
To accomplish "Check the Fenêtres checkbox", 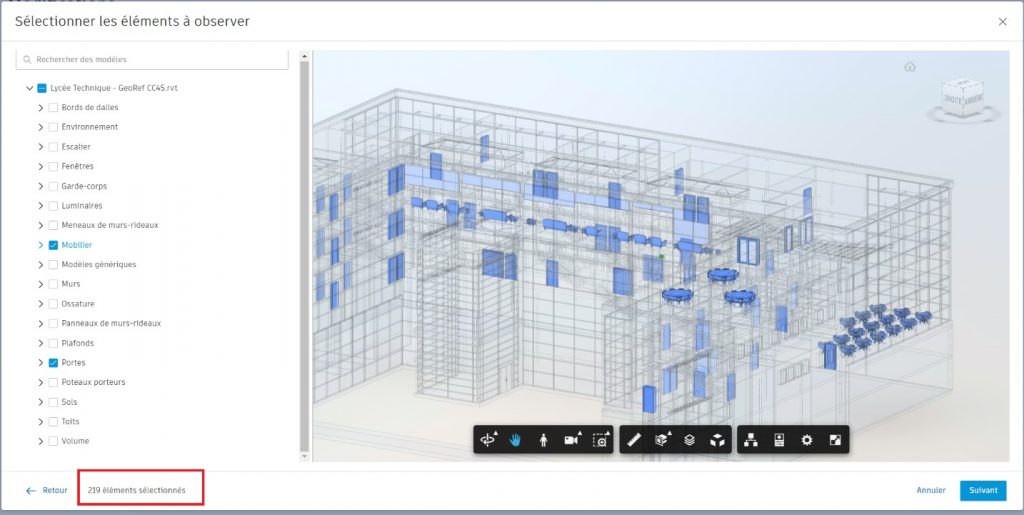I will pos(53,166).
